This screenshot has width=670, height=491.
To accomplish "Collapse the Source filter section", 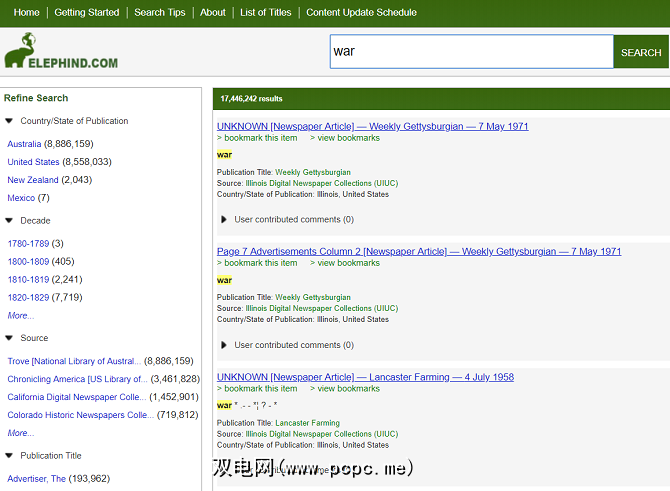I will click(x=10, y=339).
